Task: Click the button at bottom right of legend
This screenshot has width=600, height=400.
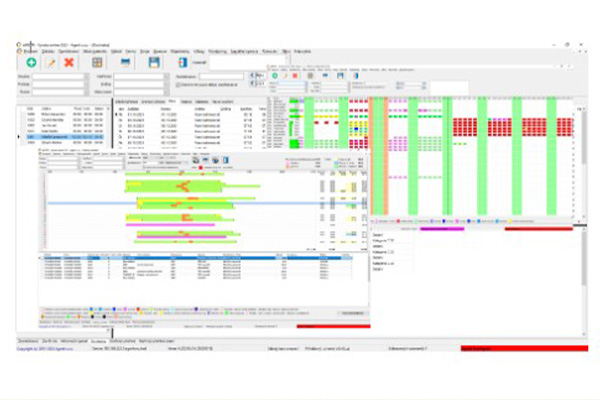Action: 351,314
